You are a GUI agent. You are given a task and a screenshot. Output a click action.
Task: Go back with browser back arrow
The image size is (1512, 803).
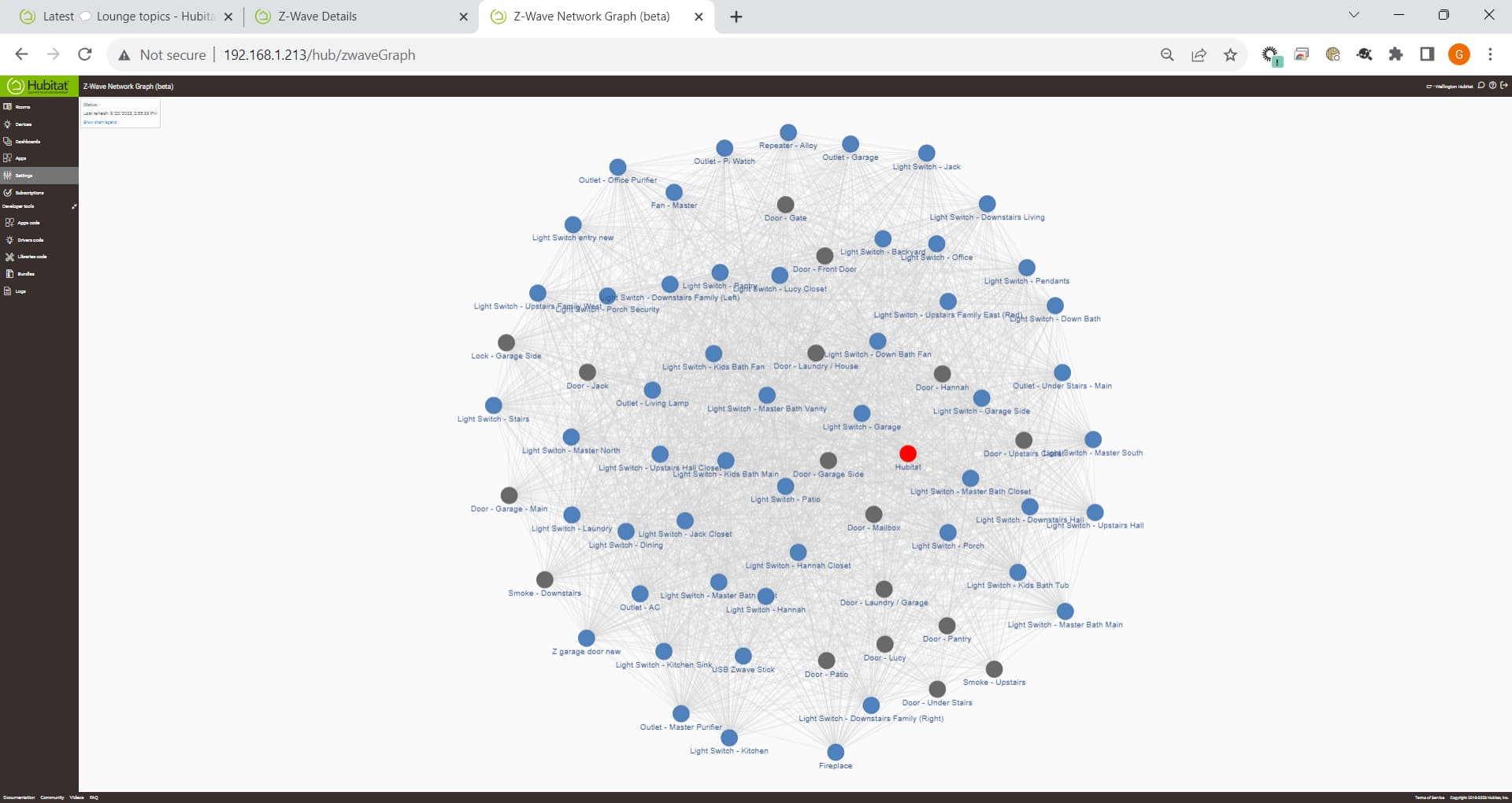[22, 54]
